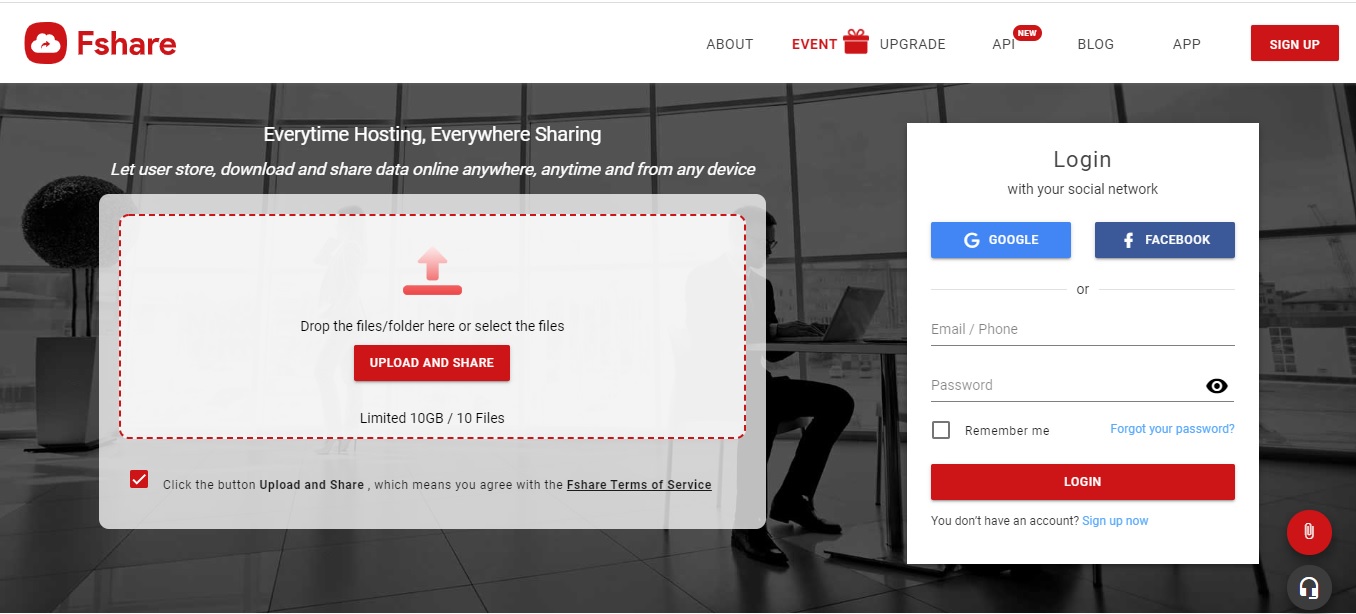
Task: Open the API menu item
Action: [x=1003, y=44]
